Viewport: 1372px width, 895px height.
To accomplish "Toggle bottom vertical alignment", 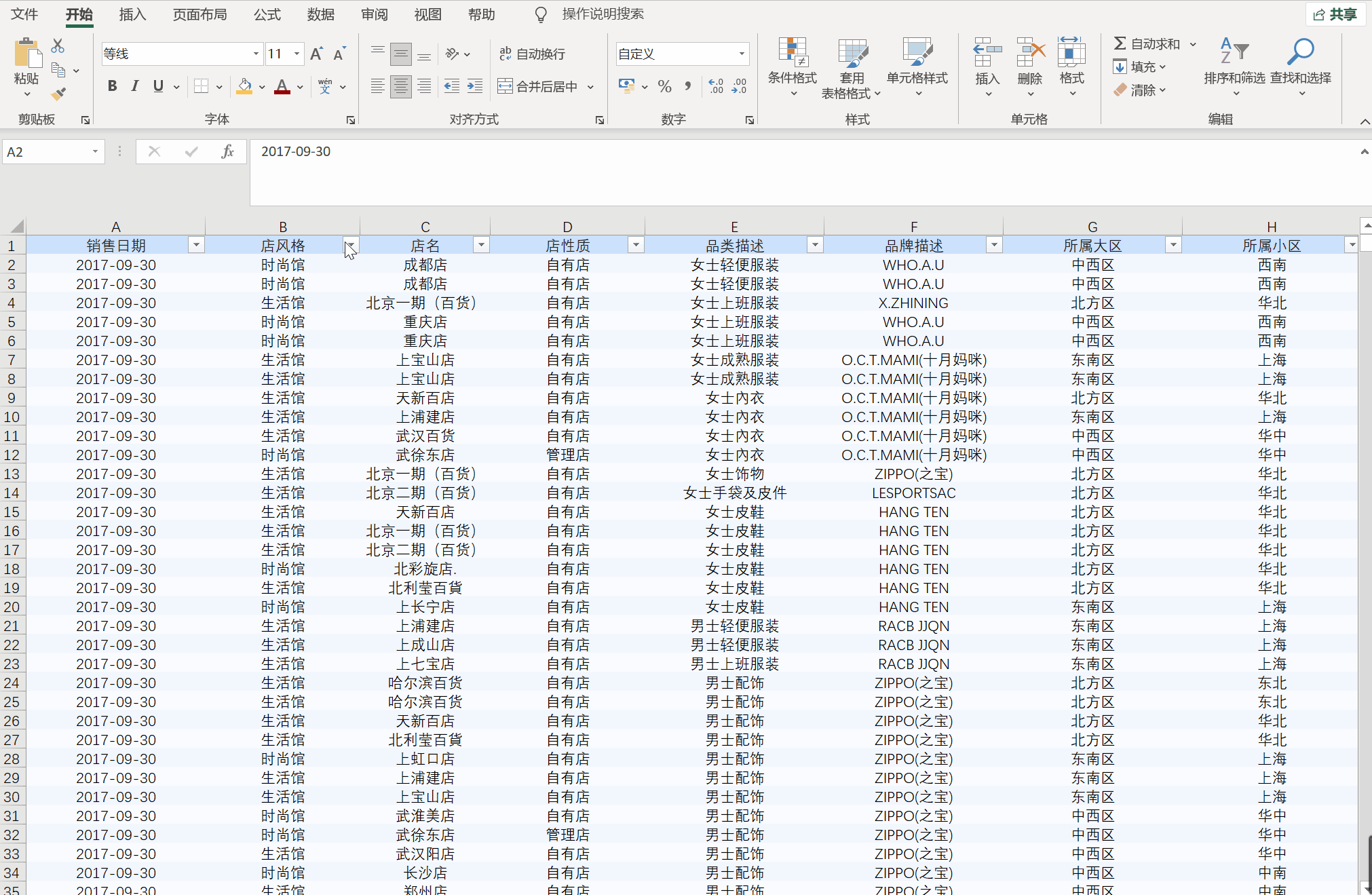I will [424, 54].
